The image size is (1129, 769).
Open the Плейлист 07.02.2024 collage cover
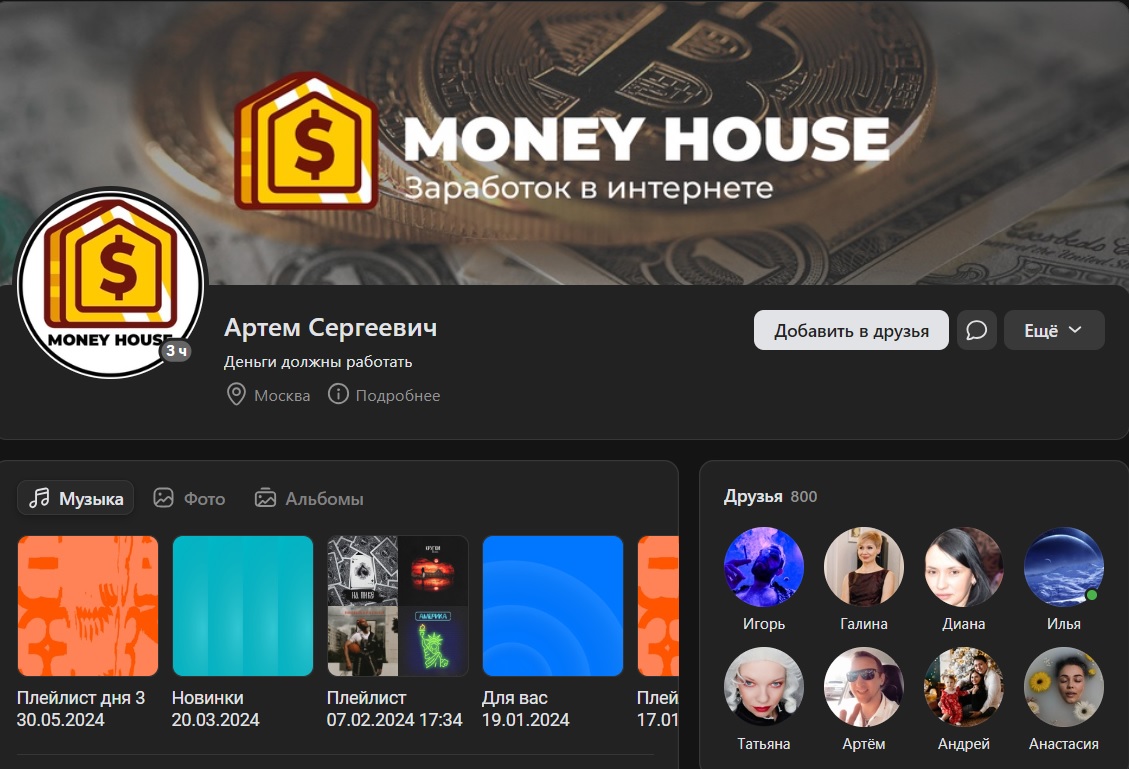click(x=398, y=606)
